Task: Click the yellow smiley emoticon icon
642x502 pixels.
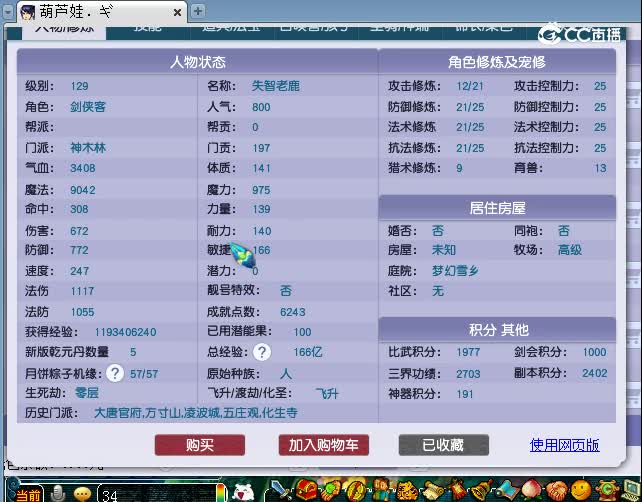Action: tap(581, 490)
